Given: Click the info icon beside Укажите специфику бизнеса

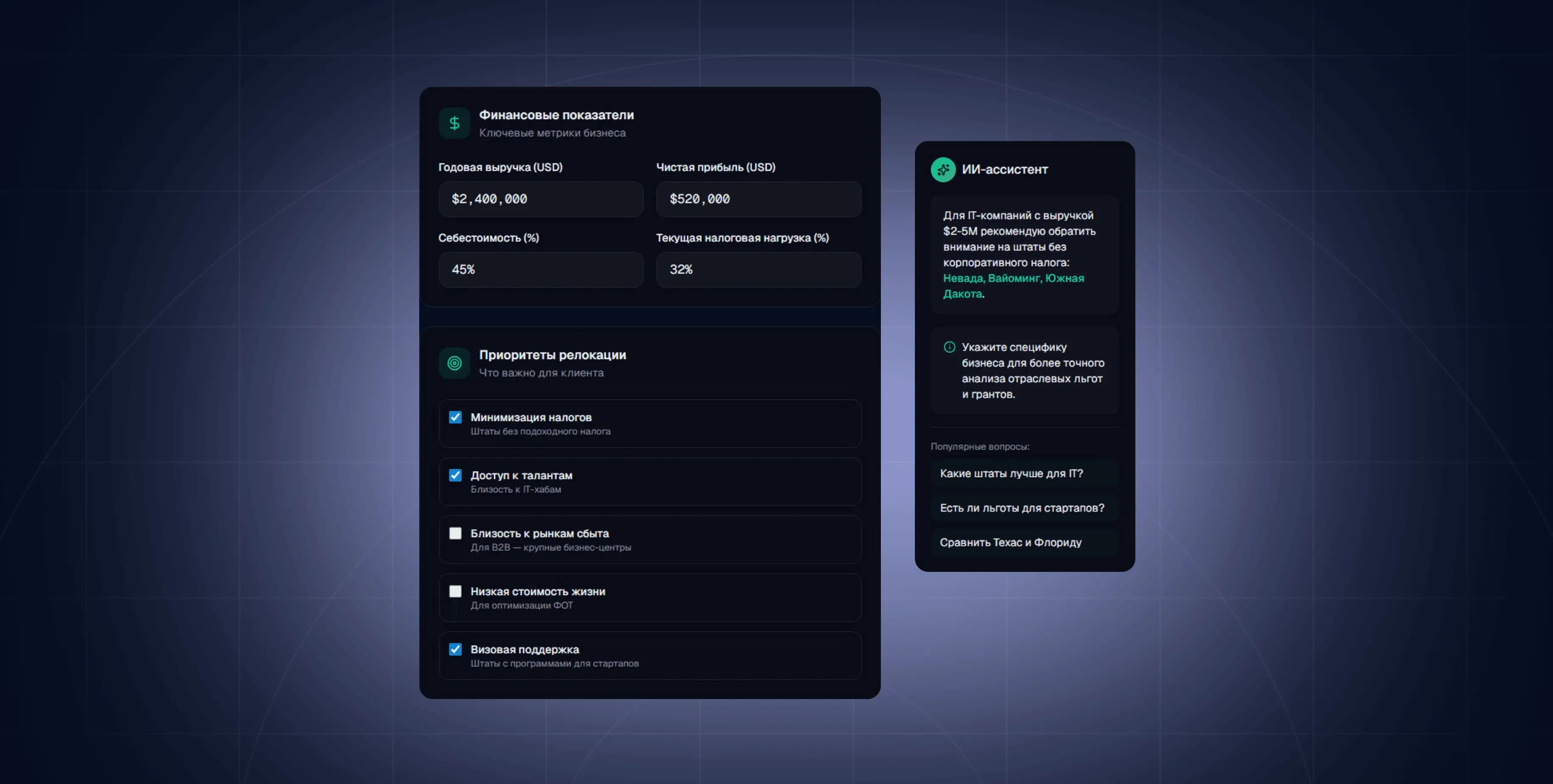Looking at the screenshot, I should point(950,347).
